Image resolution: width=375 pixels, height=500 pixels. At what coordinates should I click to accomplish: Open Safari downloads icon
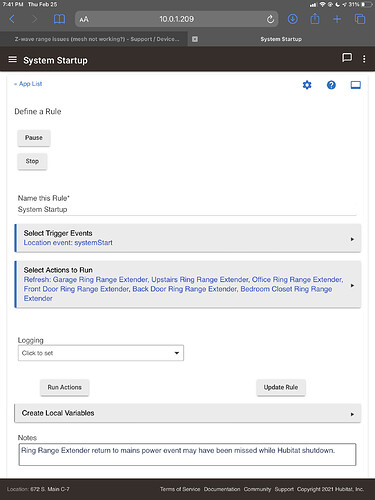click(293, 19)
